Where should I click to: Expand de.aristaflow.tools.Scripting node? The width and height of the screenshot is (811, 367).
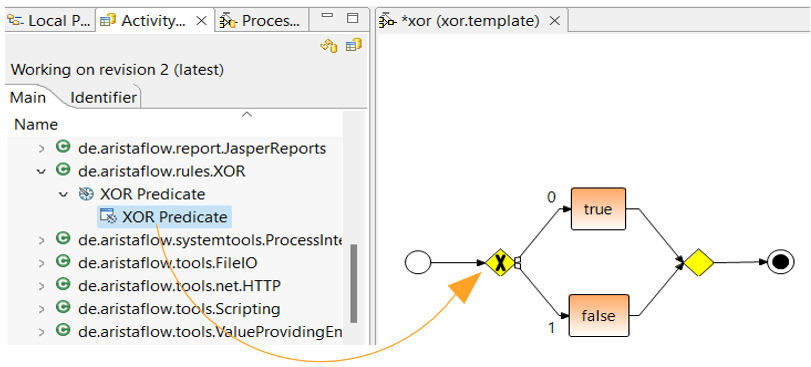41,309
